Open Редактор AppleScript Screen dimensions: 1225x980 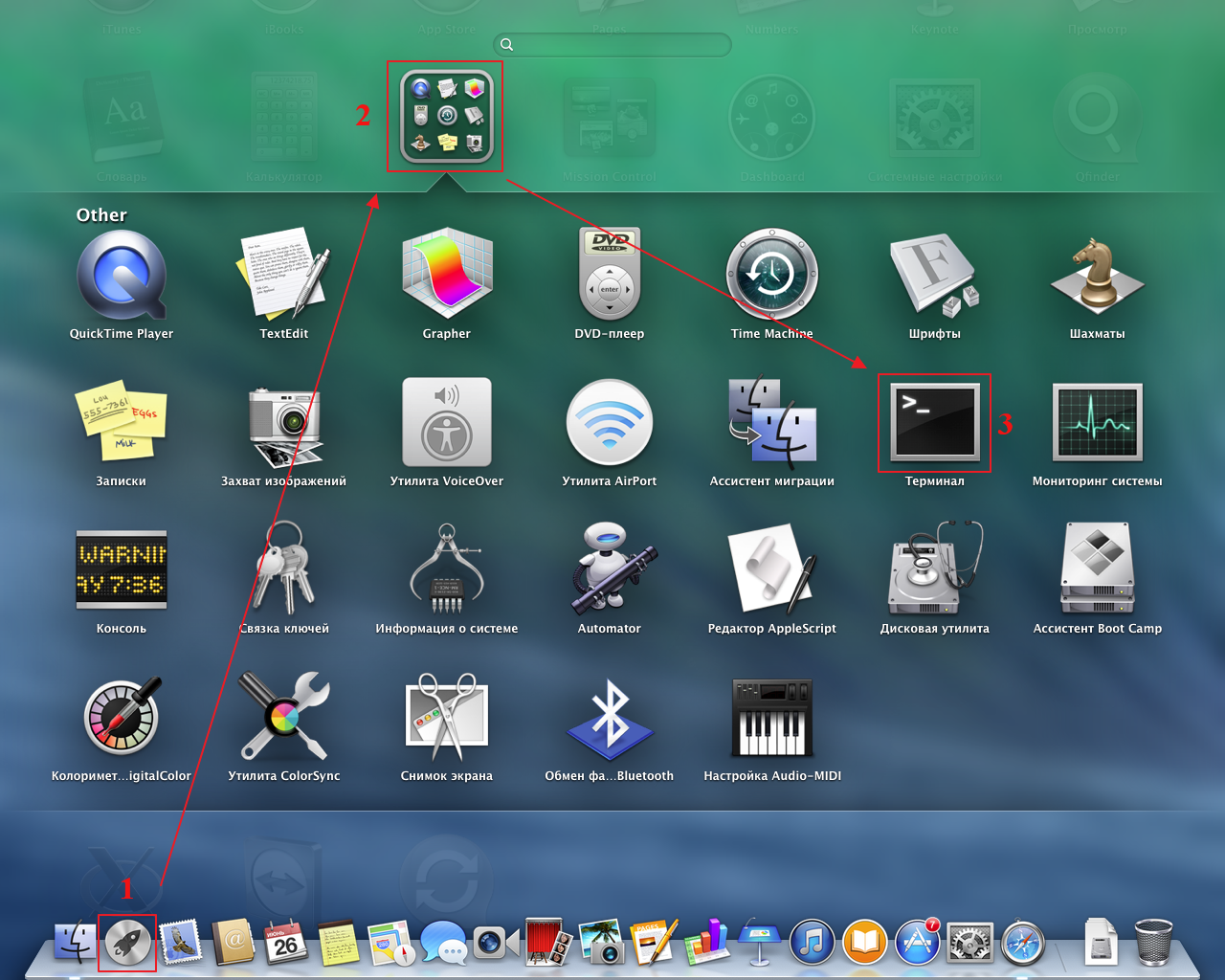coord(772,570)
